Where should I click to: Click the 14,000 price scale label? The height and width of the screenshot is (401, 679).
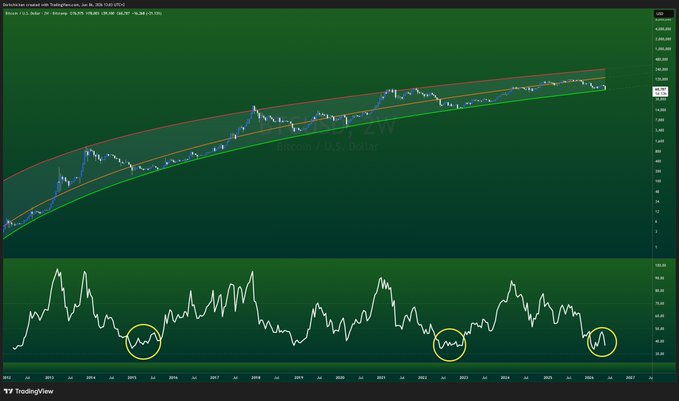660,110
